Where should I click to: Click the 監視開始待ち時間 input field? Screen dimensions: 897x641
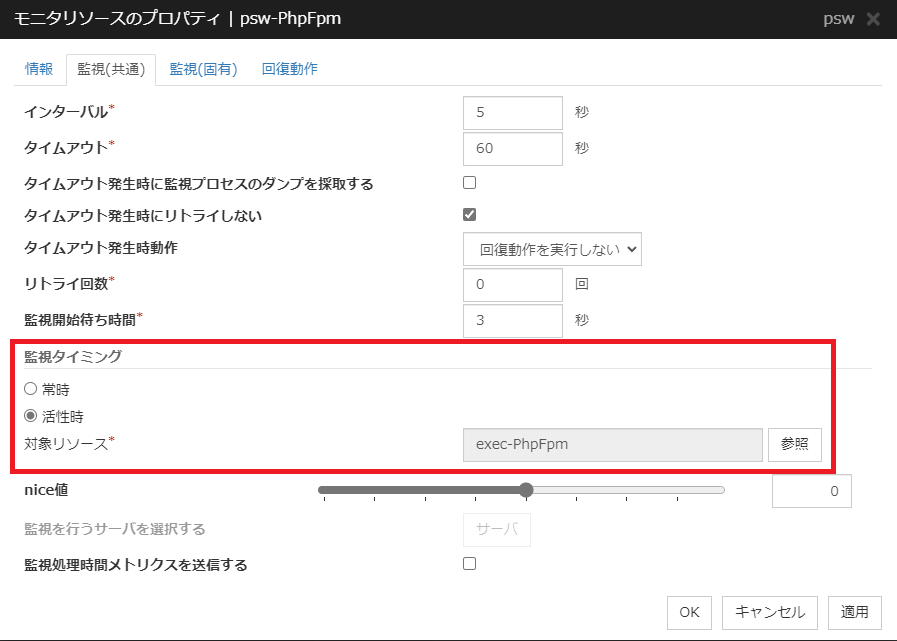click(513, 321)
